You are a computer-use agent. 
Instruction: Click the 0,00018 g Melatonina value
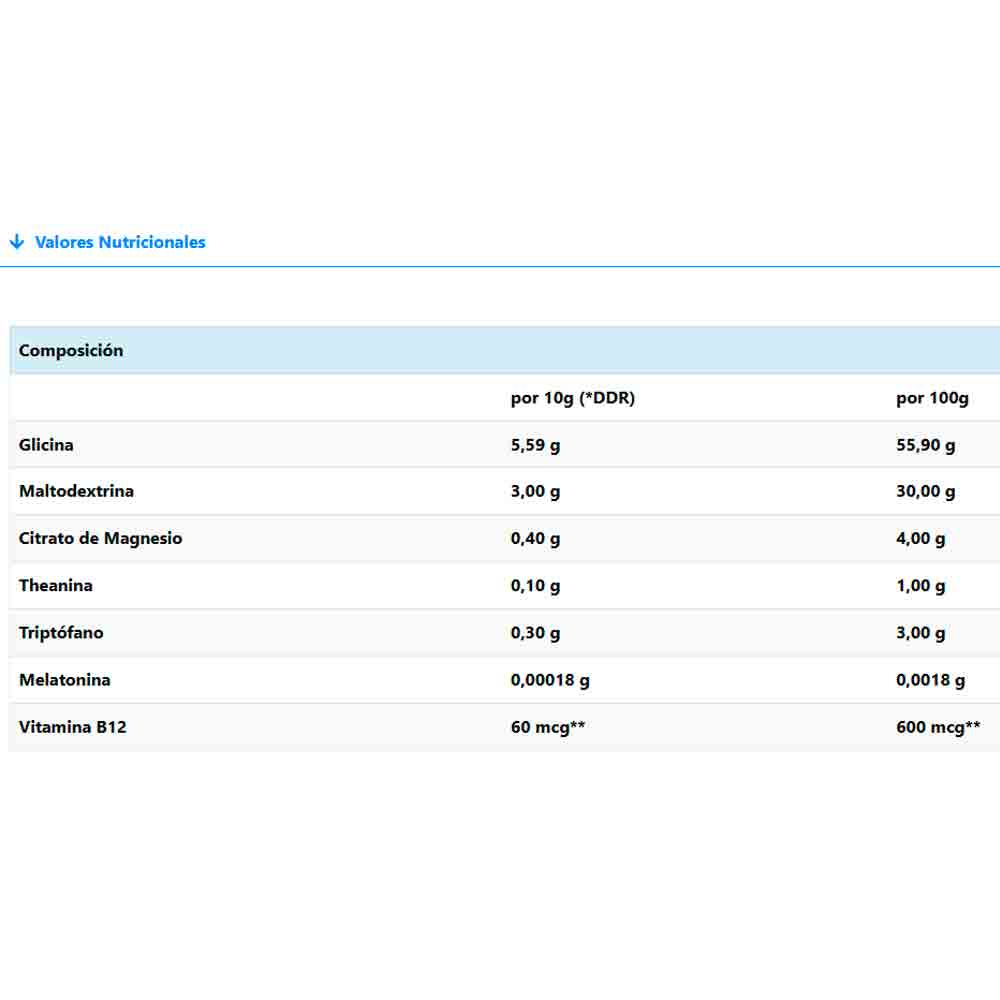click(550, 680)
